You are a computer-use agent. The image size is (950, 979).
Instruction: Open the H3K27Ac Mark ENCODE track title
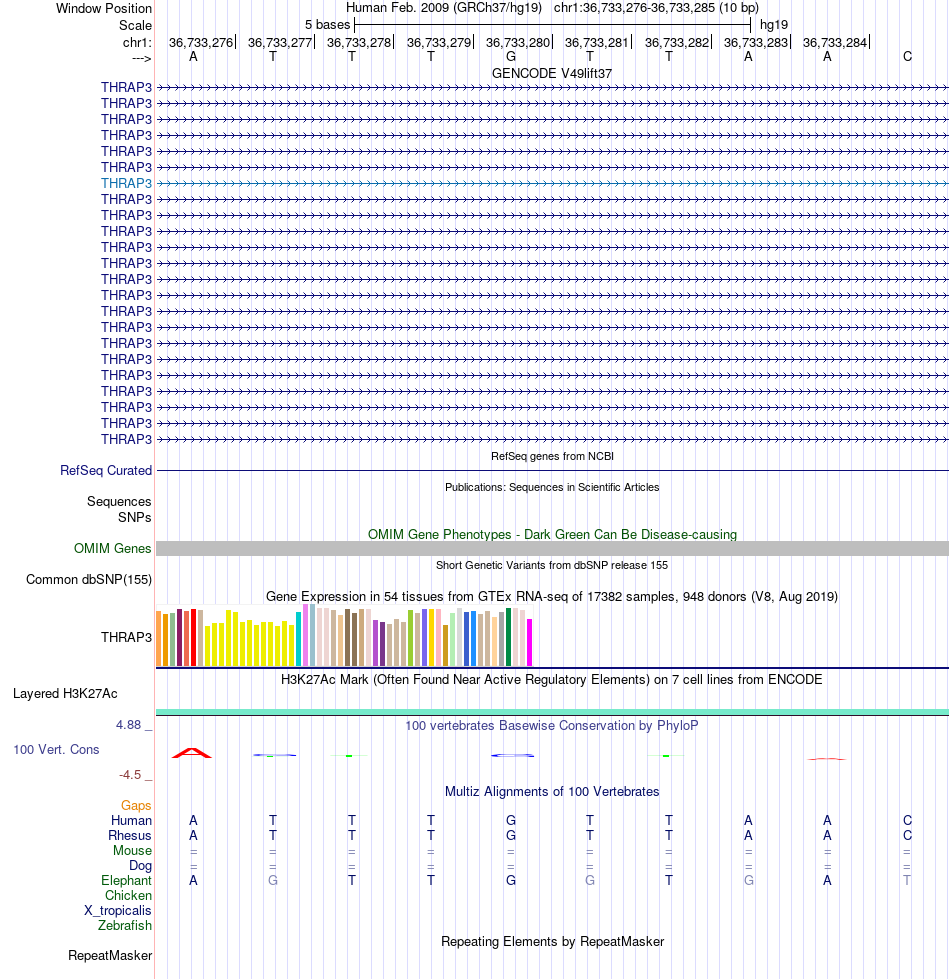552,679
